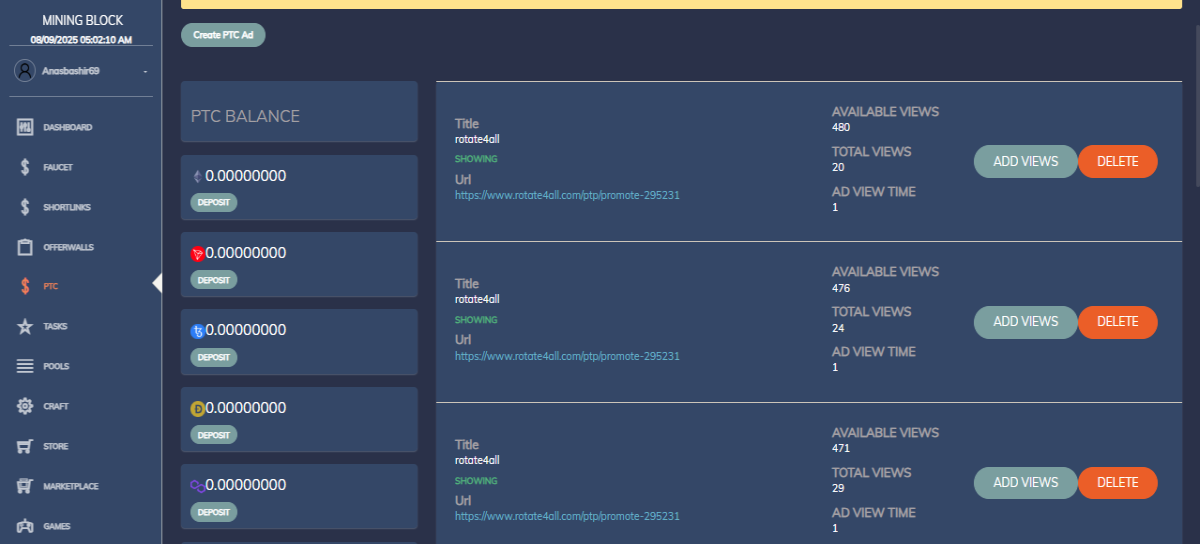Image resolution: width=1200 pixels, height=544 pixels.
Task: Click Deposit under the Tezos balance
Action: pos(213,357)
